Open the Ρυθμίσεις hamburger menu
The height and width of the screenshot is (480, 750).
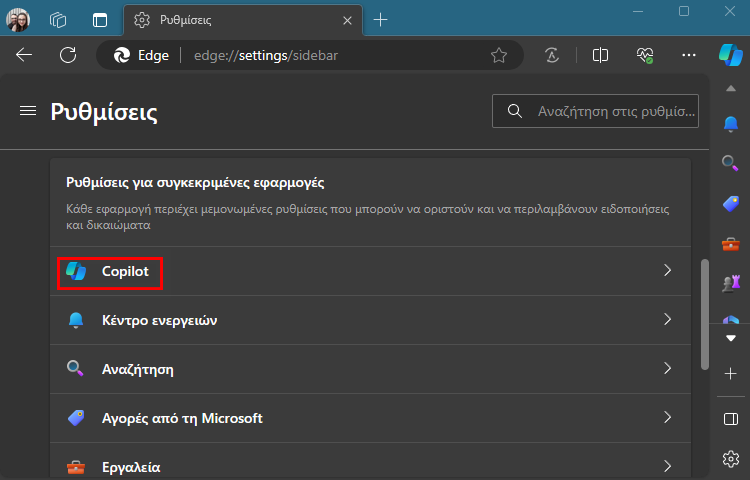pyautogui.click(x=28, y=111)
